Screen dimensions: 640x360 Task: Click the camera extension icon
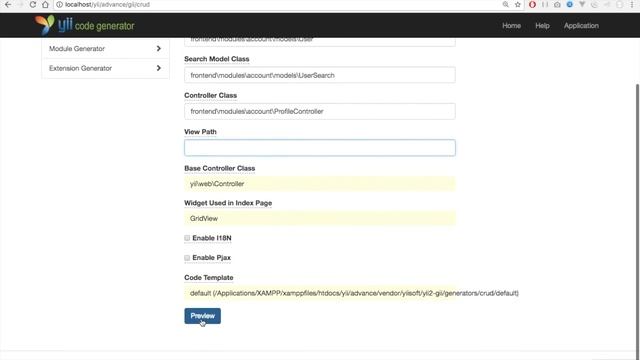557,4
